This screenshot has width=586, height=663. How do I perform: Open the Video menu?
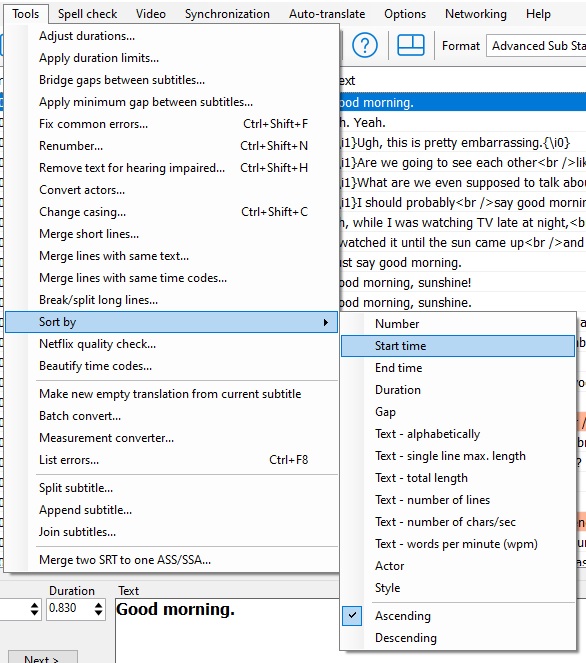(x=151, y=14)
